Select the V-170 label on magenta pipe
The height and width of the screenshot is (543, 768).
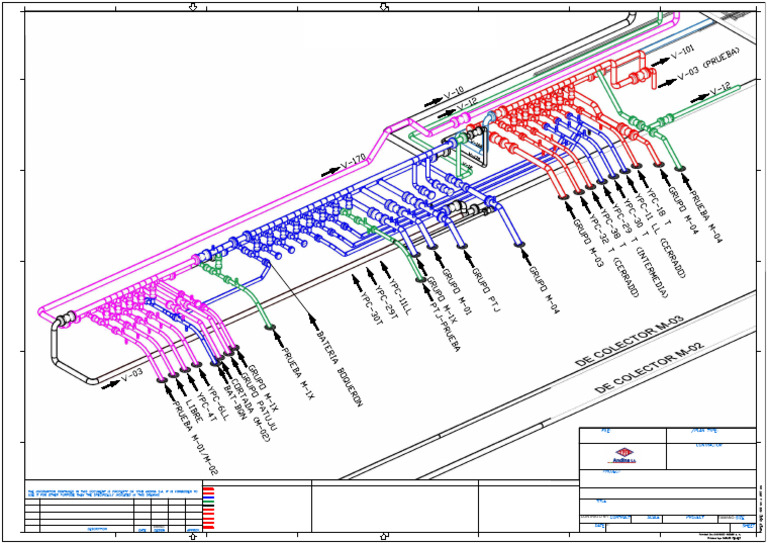[x=354, y=162]
